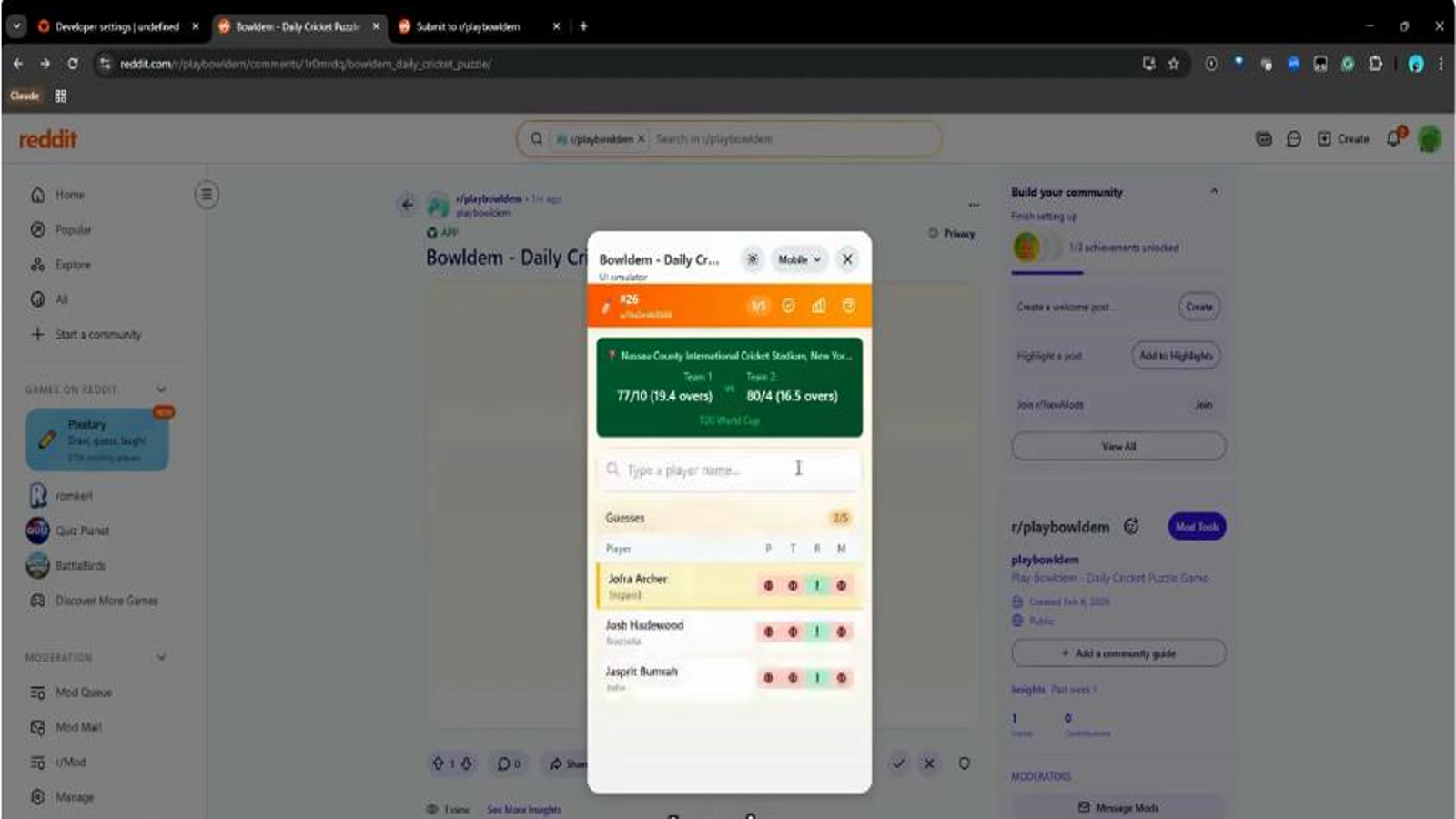The width and height of the screenshot is (1456, 819).
Task: Click the guess counter badge in orange header
Action: (758, 306)
